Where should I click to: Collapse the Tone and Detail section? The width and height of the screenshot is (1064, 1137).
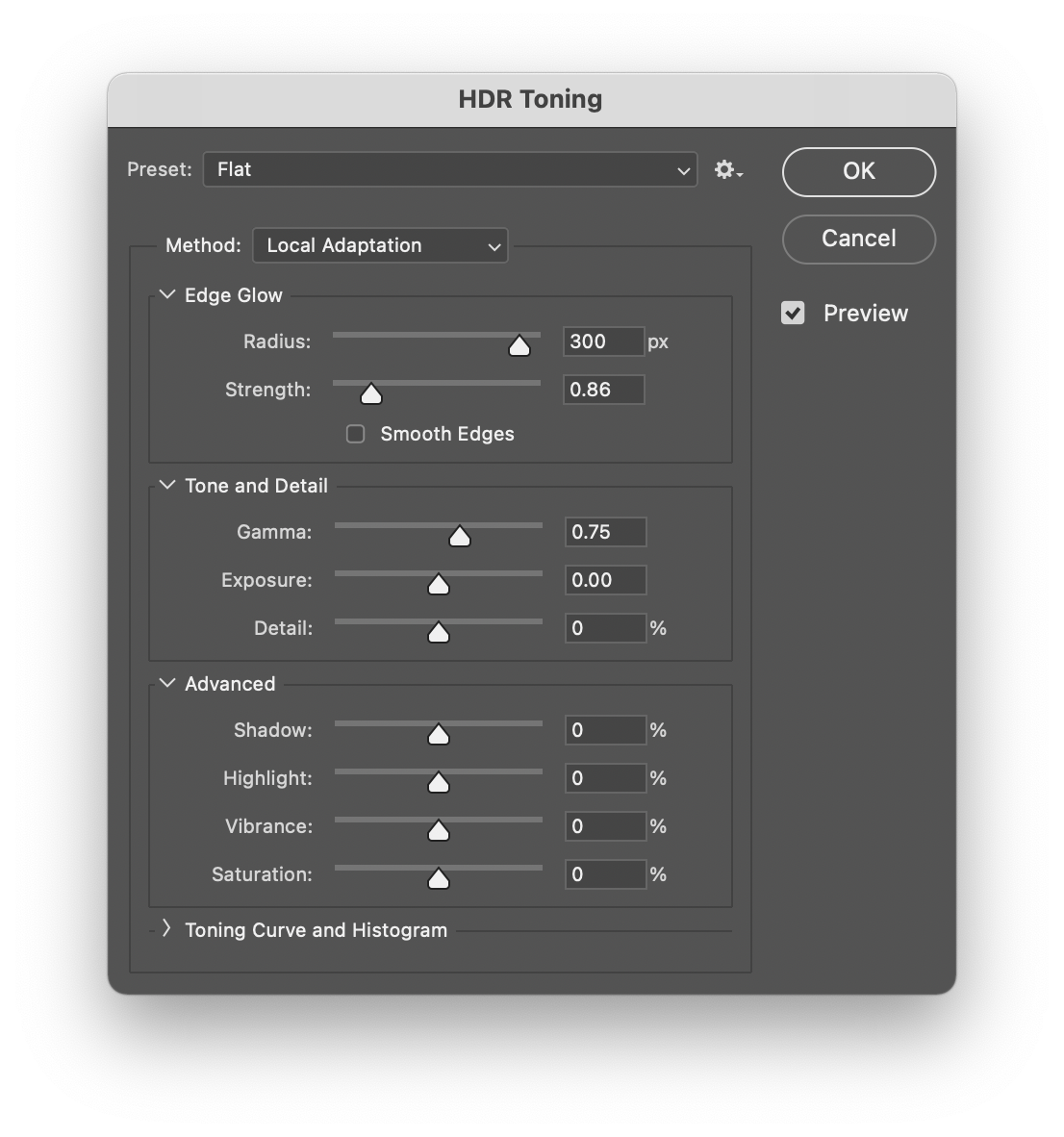point(167,485)
